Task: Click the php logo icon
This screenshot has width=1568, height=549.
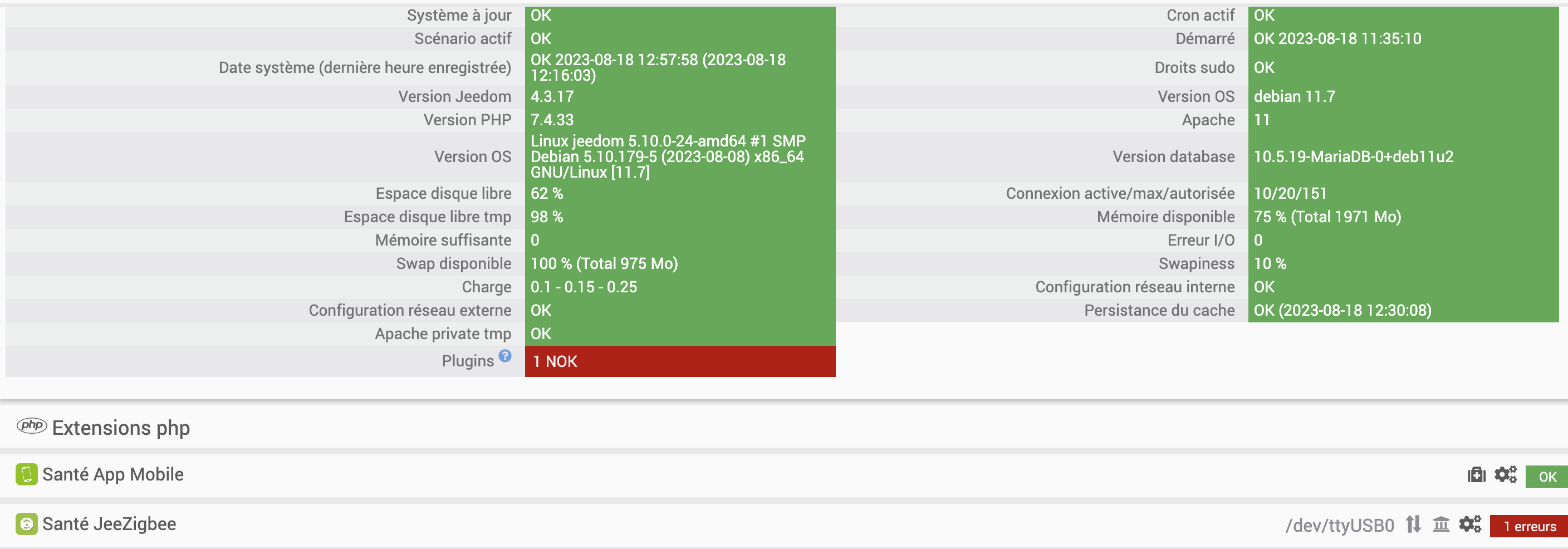Action: [x=32, y=425]
